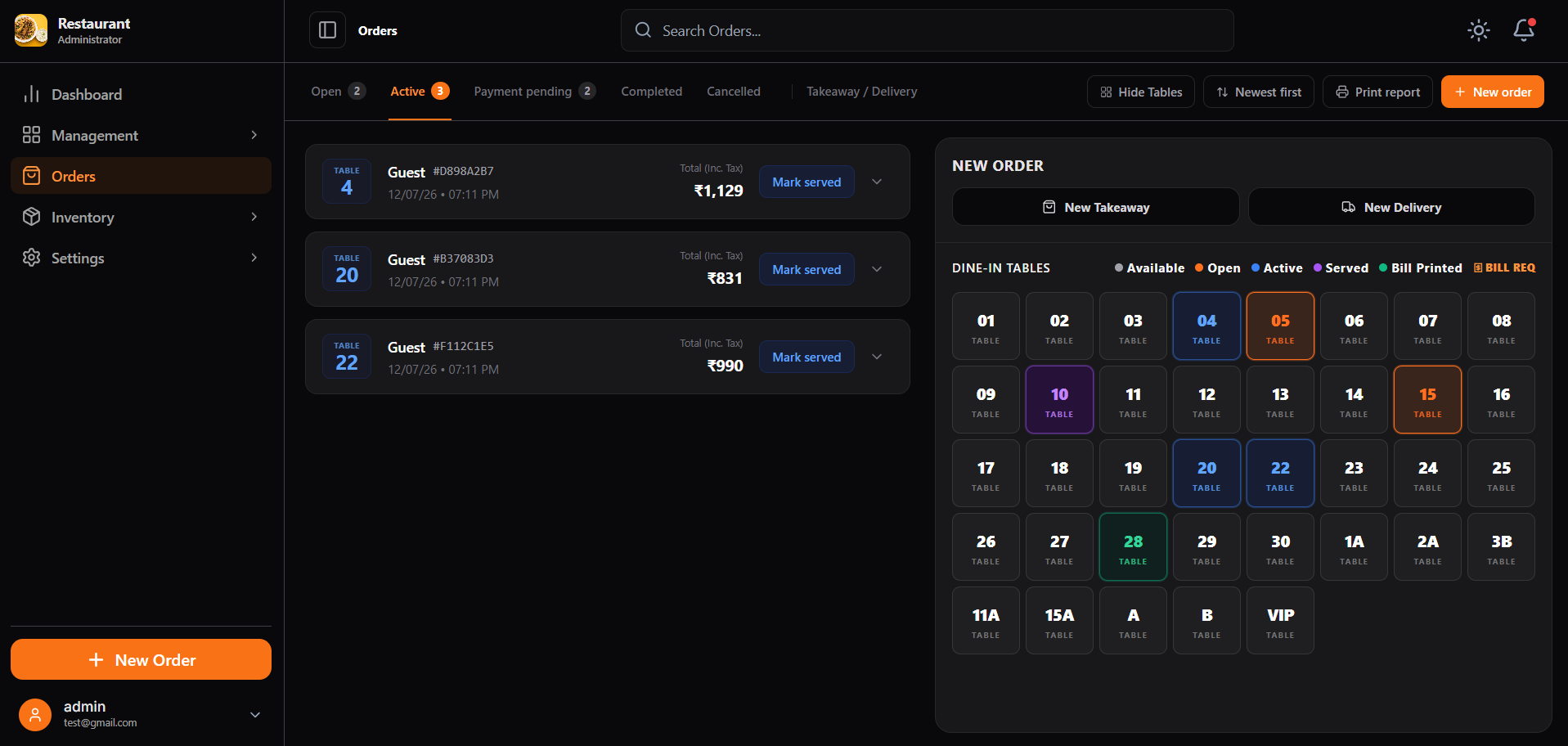Click the grid icon in Hide Tables
The width and height of the screenshot is (1568, 746).
tap(1106, 92)
